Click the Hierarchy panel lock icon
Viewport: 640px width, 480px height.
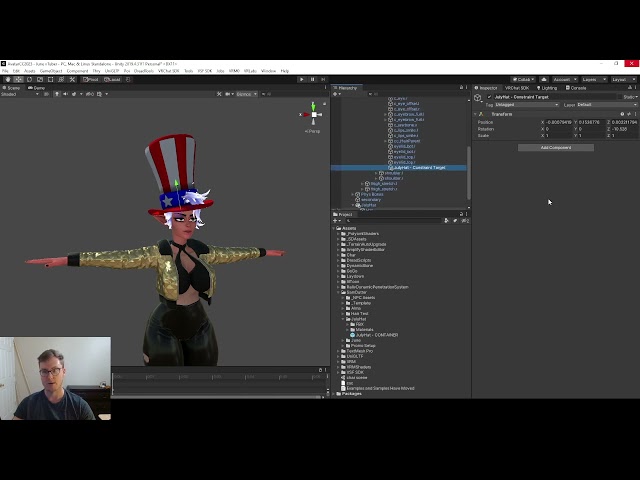coord(462,88)
